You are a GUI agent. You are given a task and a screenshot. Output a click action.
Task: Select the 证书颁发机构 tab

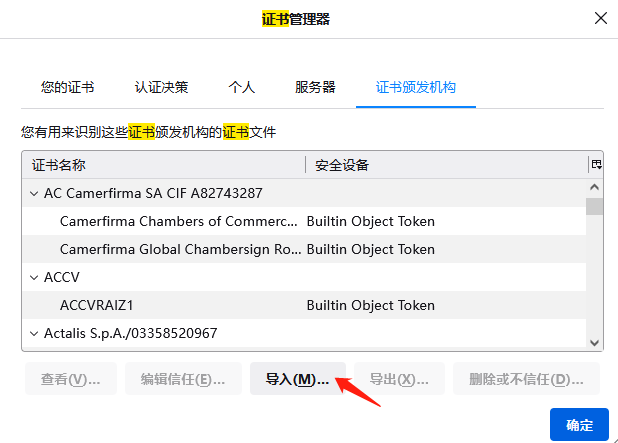[416, 87]
